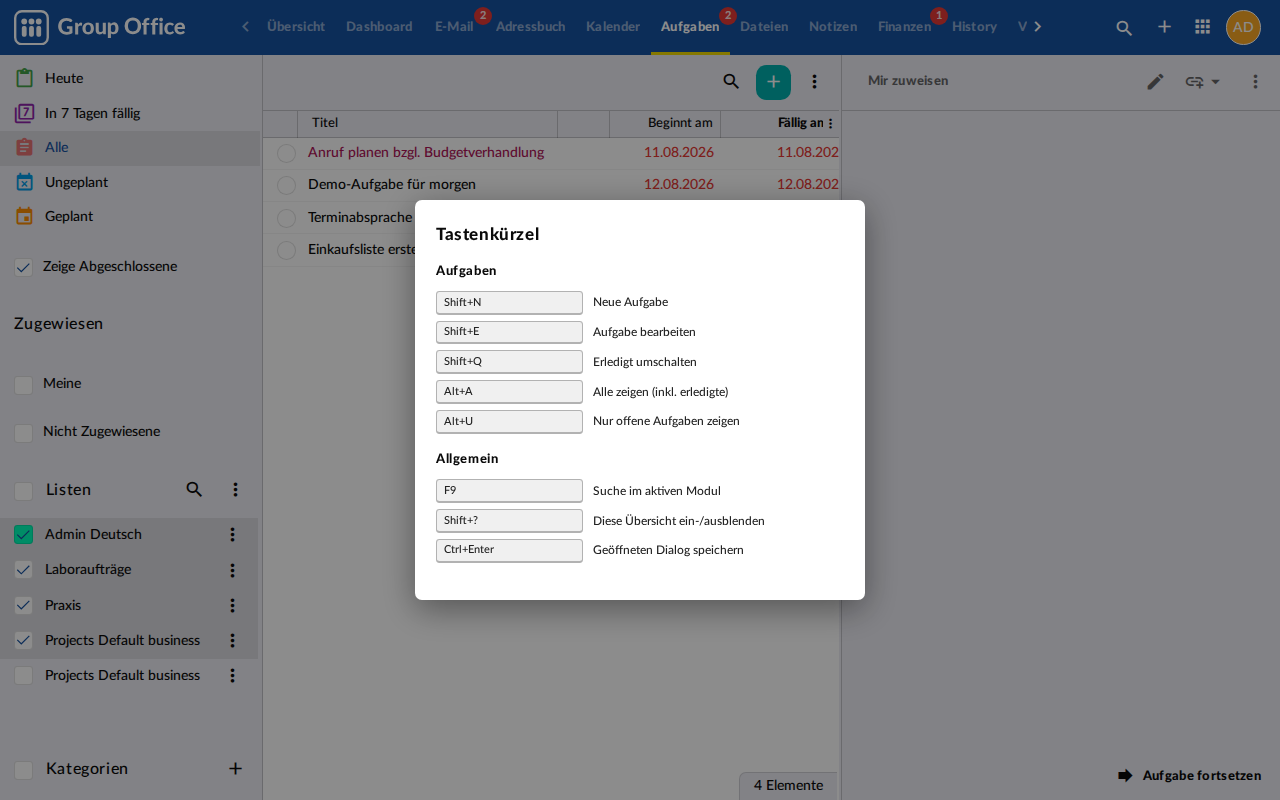Toggle the select-all Listen checkbox
This screenshot has width=1280, height=800.
point(24,490)
